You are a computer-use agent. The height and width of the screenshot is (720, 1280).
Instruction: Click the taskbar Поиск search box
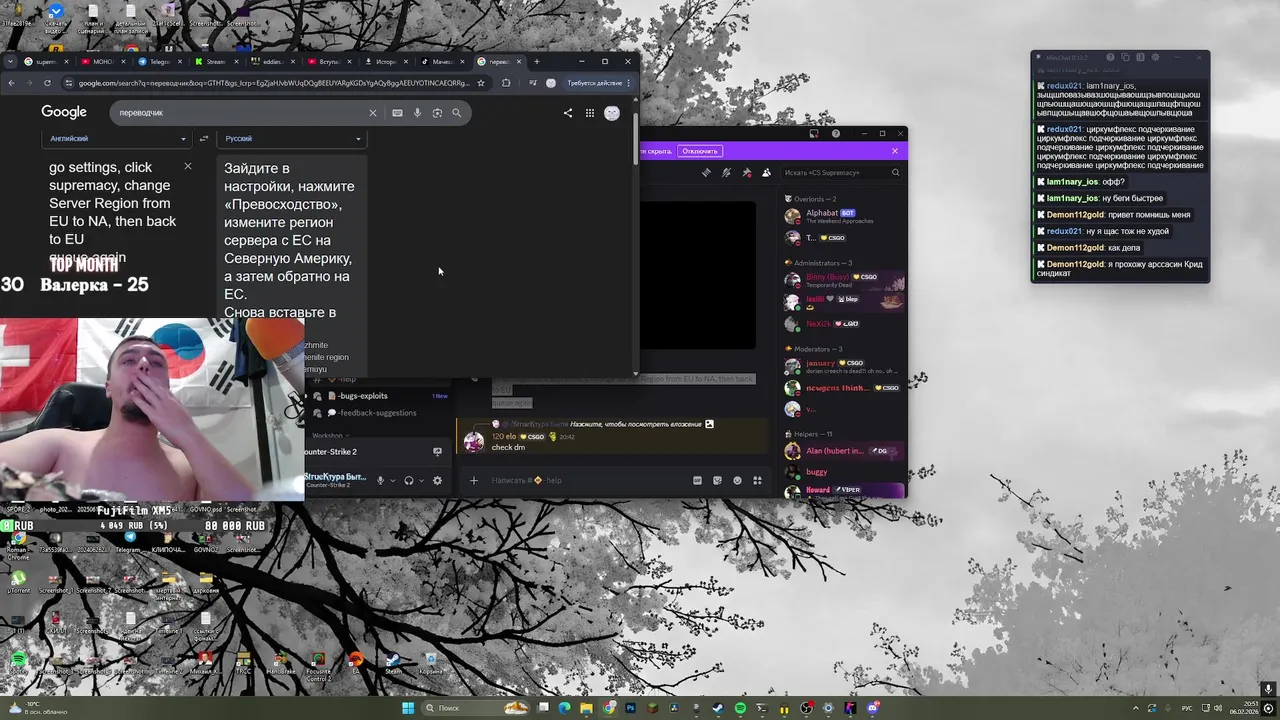(475, 708)
